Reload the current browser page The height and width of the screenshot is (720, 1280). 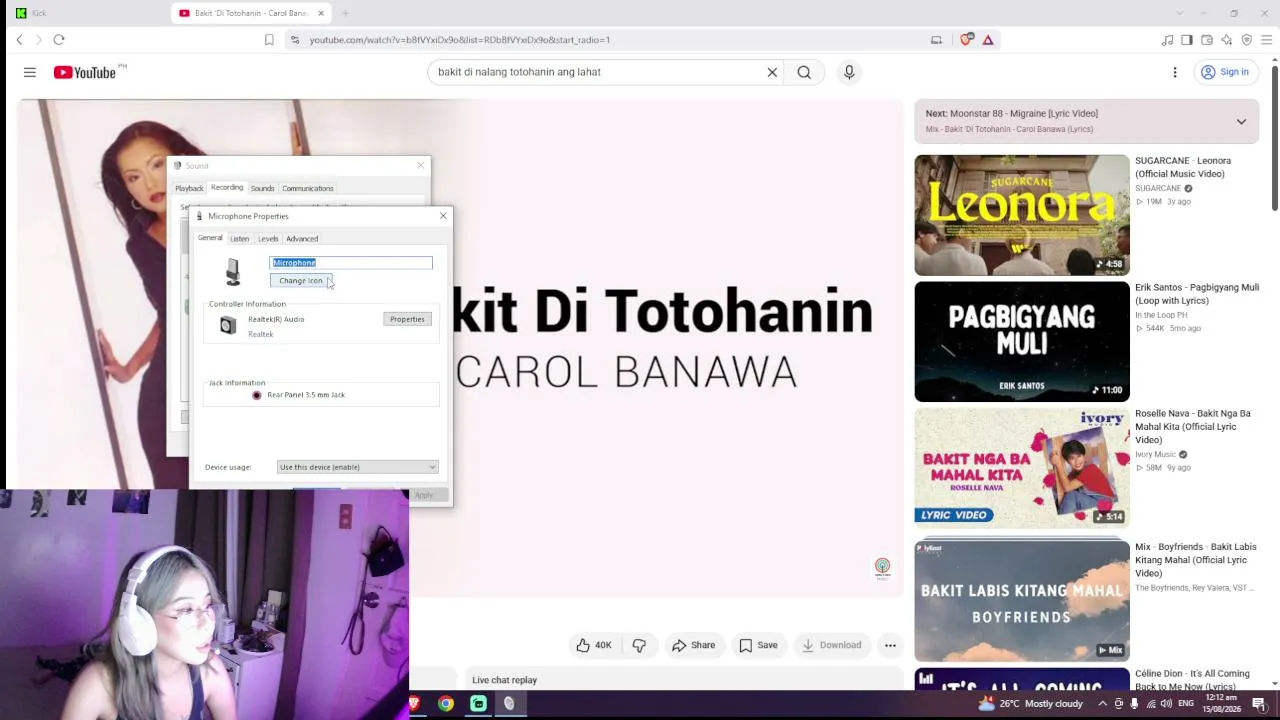(59, 40)
